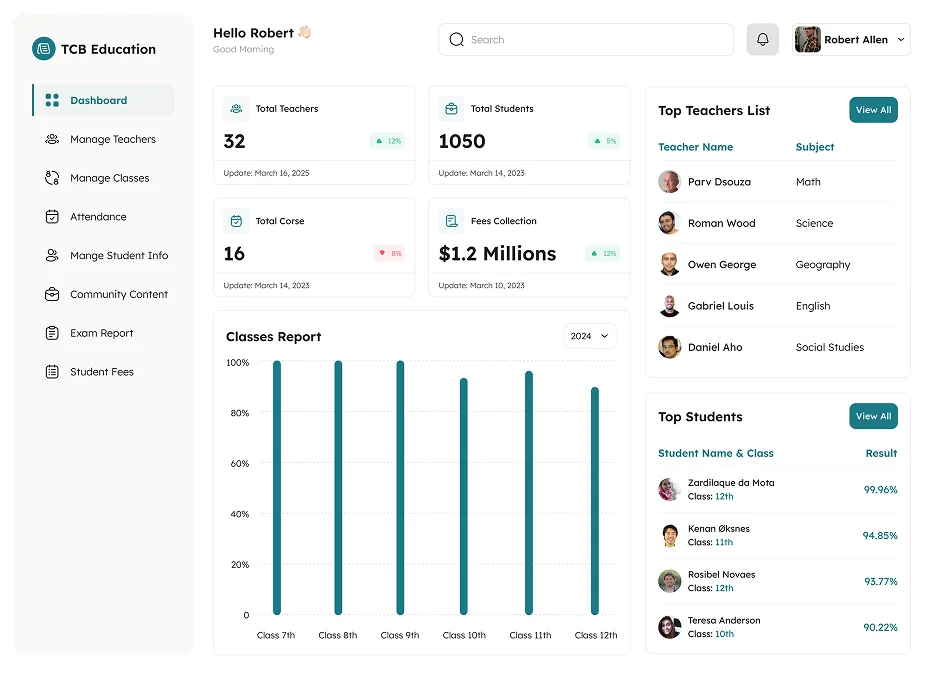Select the Community Content icon
Screen dimensions: 930x681
coord(52,294)
